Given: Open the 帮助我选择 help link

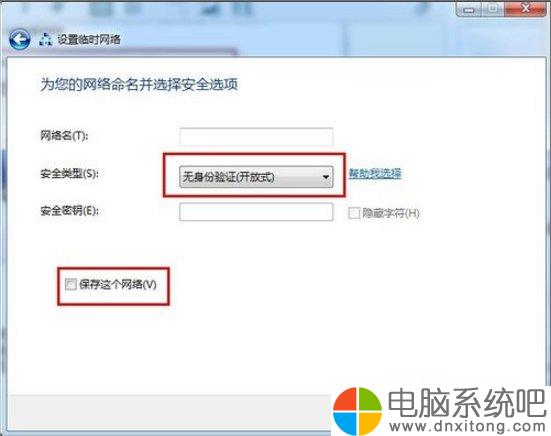Looking at the screenshot, I should coord(375,173).
